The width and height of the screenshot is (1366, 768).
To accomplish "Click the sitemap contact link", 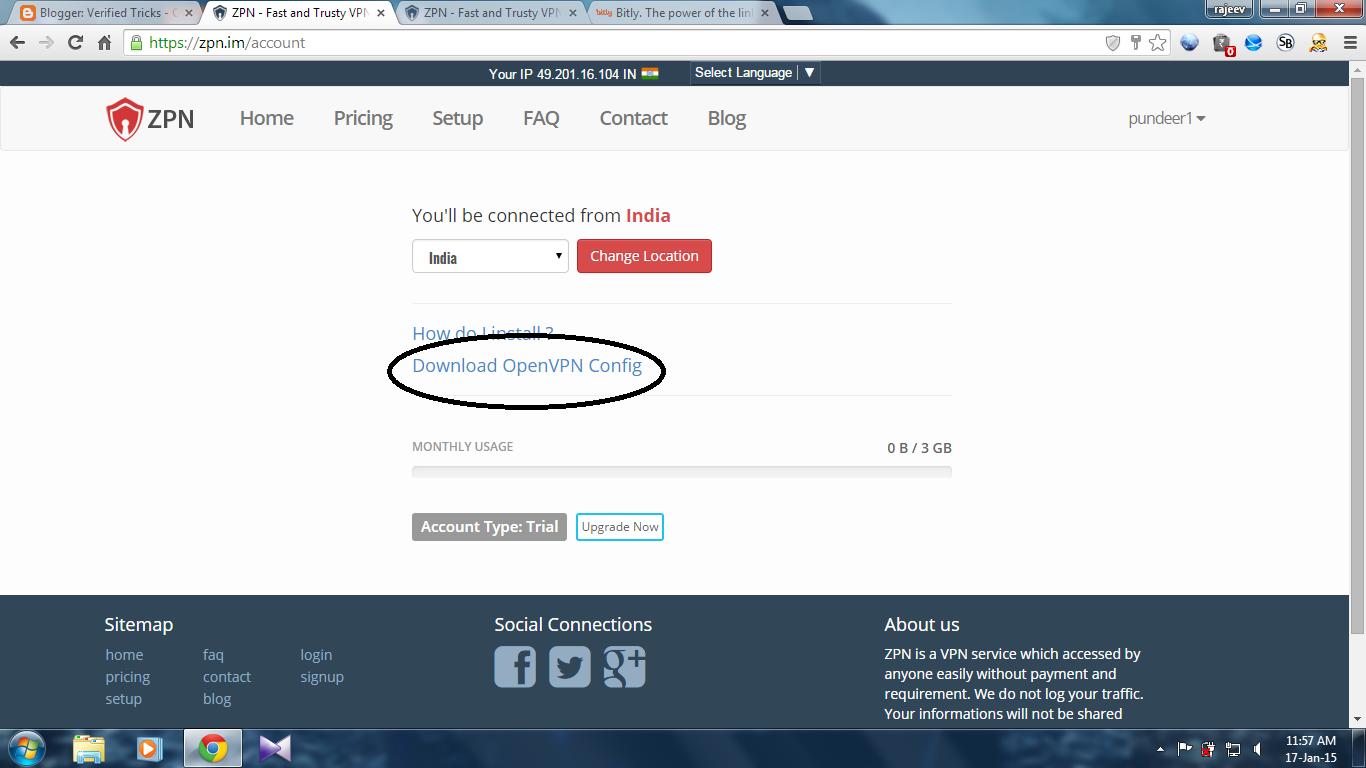I will (x=227, y=677).
